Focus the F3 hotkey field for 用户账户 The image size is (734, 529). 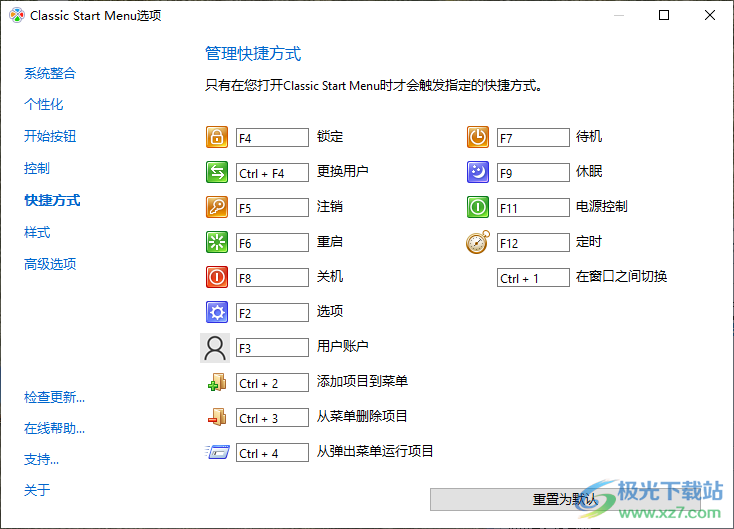272,347
